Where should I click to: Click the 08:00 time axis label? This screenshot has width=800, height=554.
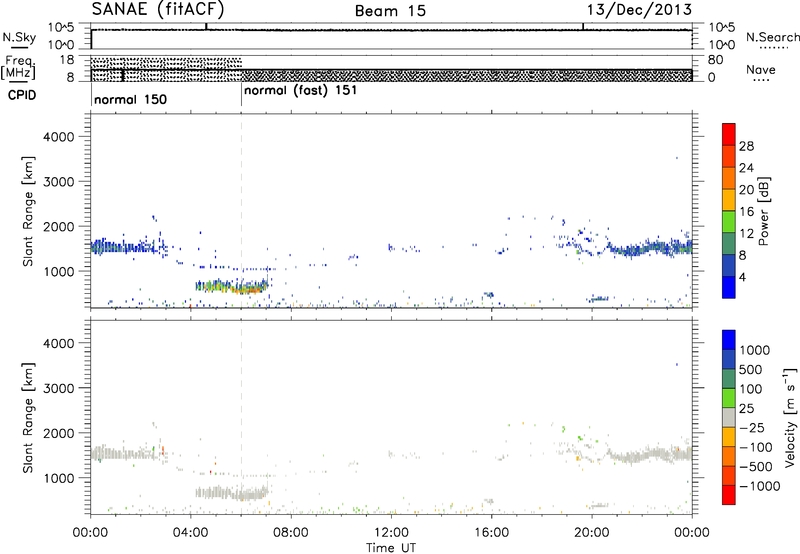point(291,533)
